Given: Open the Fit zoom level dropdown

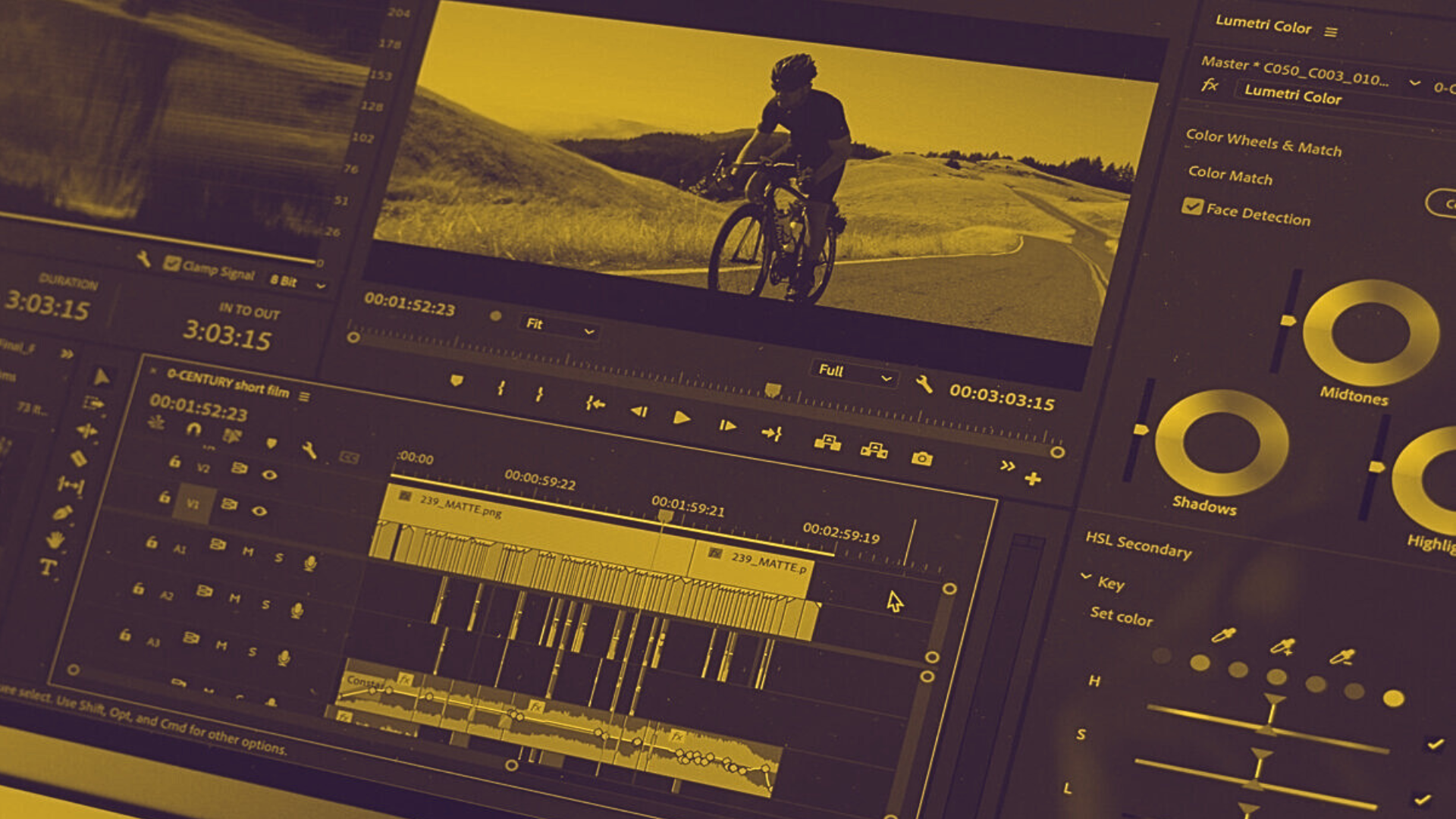Looking at the screenshot, I should coord(559,327).
